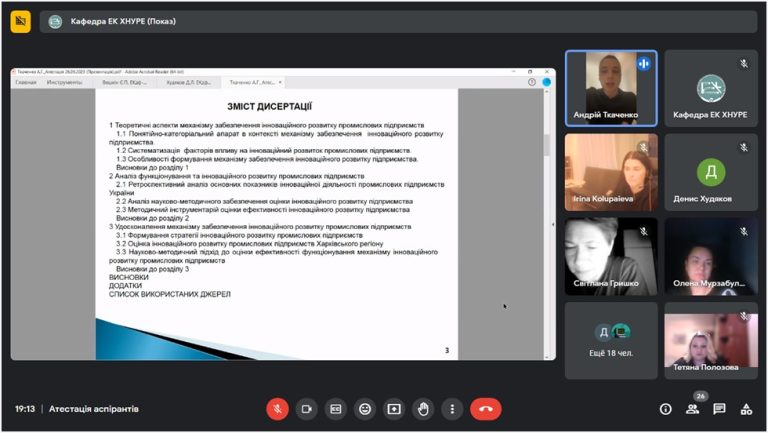Open the Инструменты tab in Acrobat
The width and height of the screenshot is (768, 433).
point(64,82)
